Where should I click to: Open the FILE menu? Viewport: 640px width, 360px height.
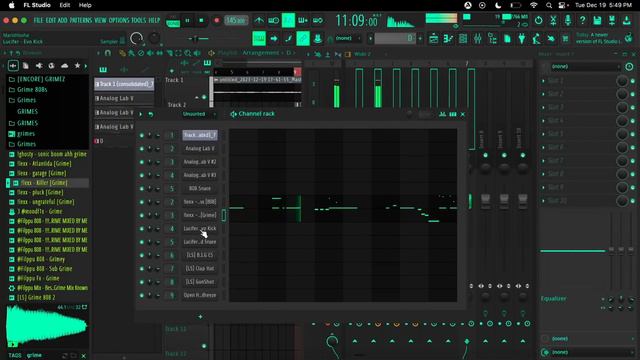click(38, 20)
